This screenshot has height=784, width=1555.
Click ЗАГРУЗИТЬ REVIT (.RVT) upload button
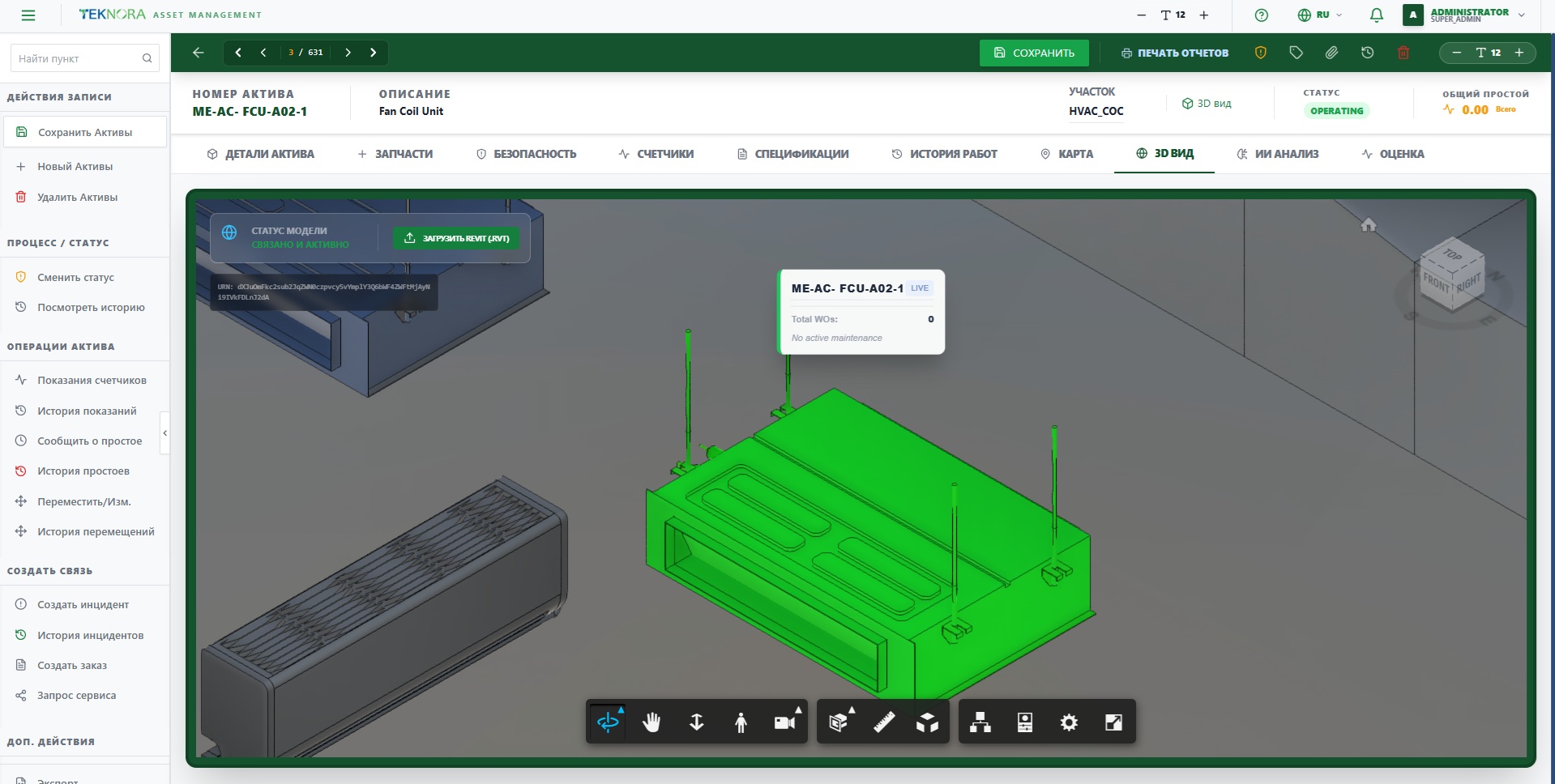(x=456, y=238)
